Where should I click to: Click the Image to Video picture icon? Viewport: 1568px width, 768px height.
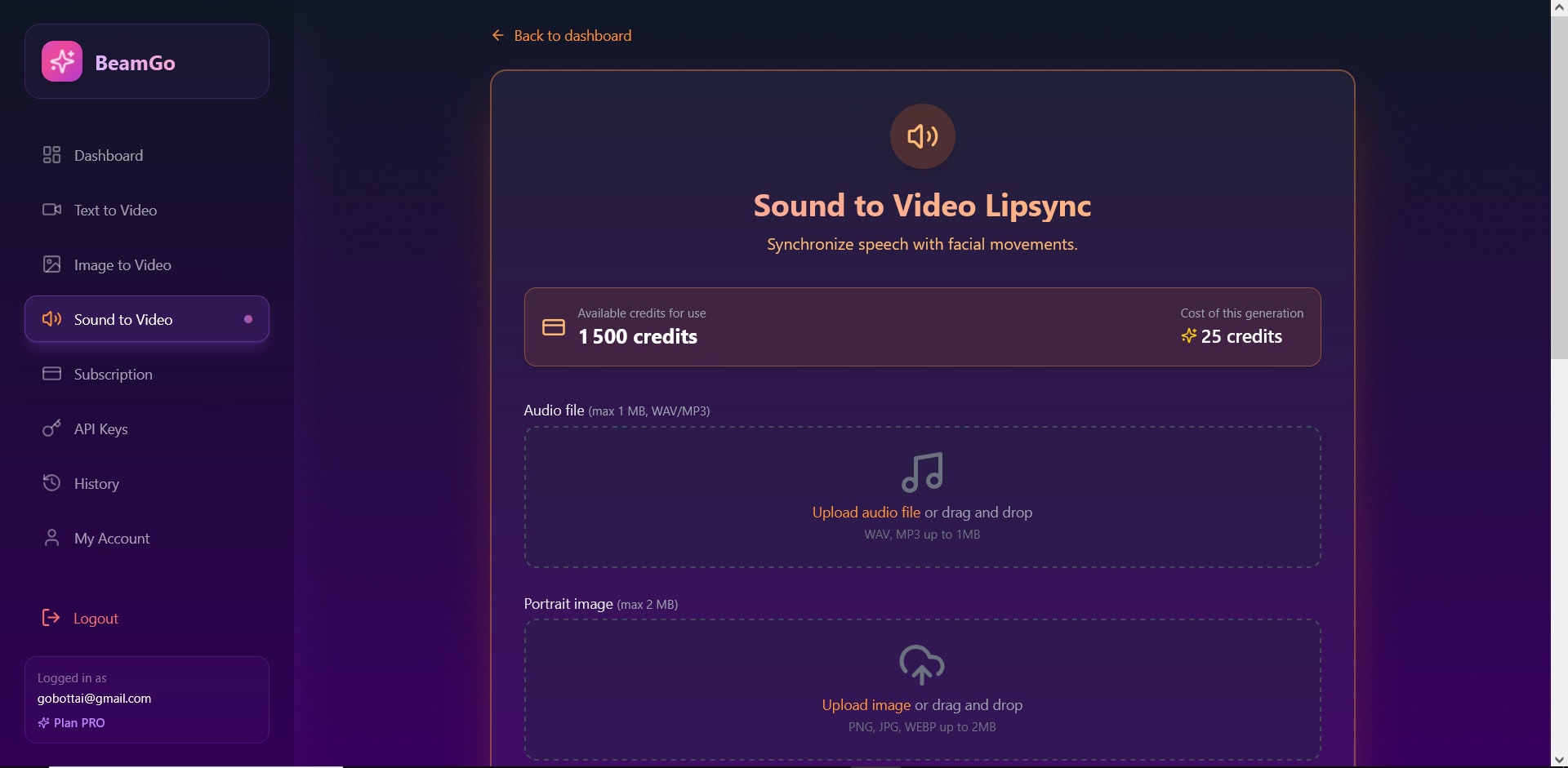[x=51, y=264]
